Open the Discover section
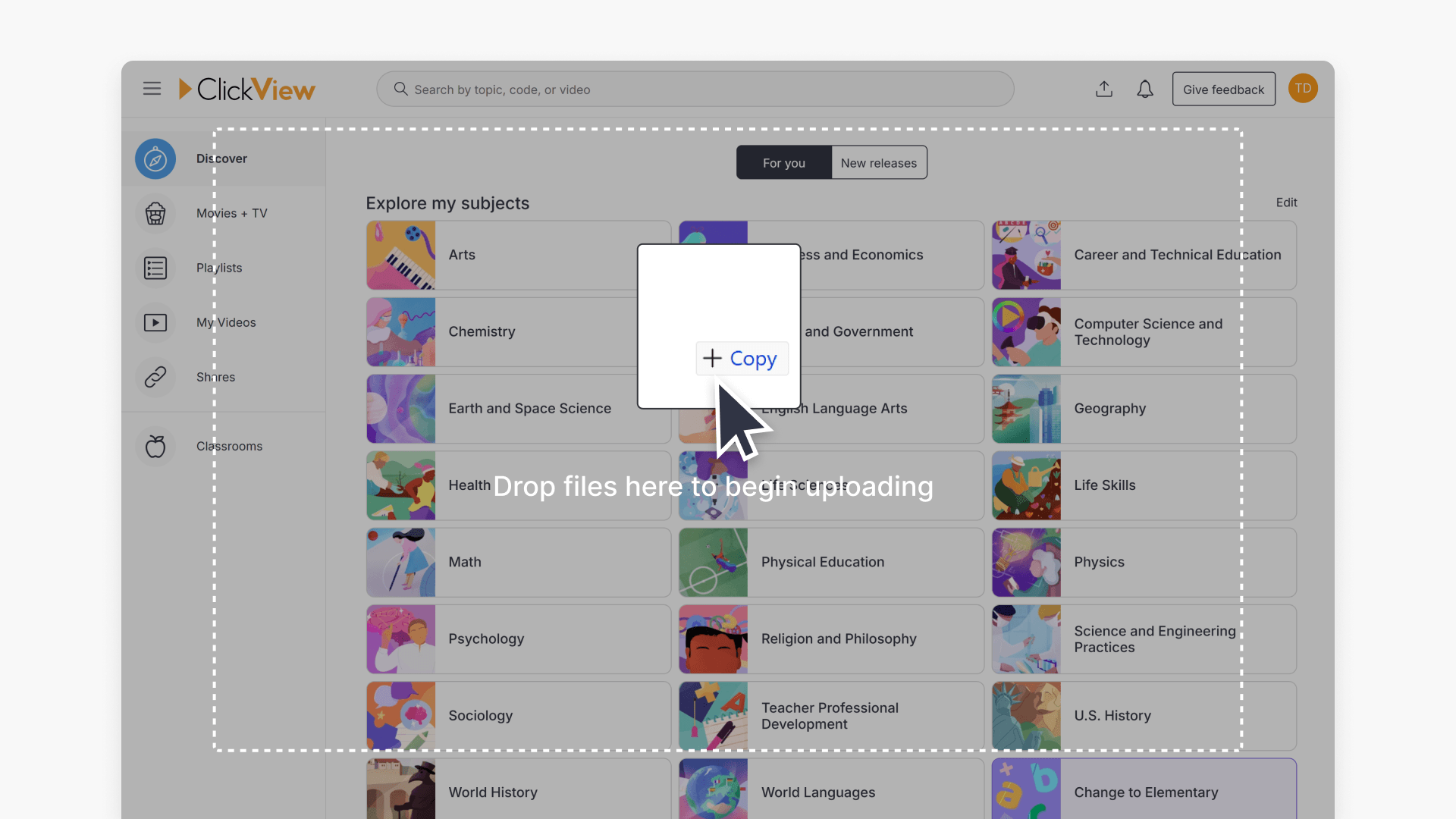This screenshot has width=1456, height=819. click(x=221, y=158)
